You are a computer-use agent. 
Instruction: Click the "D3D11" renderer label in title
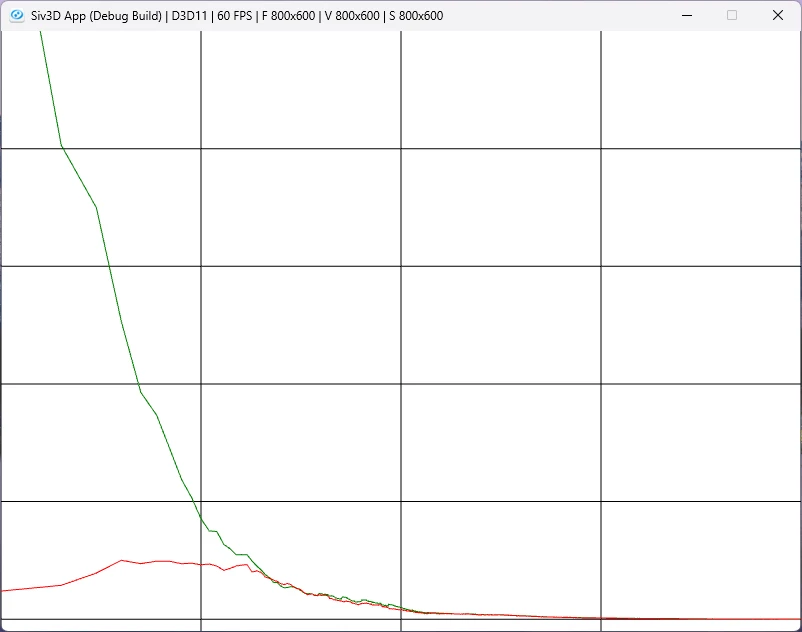[x=189, y=16]
